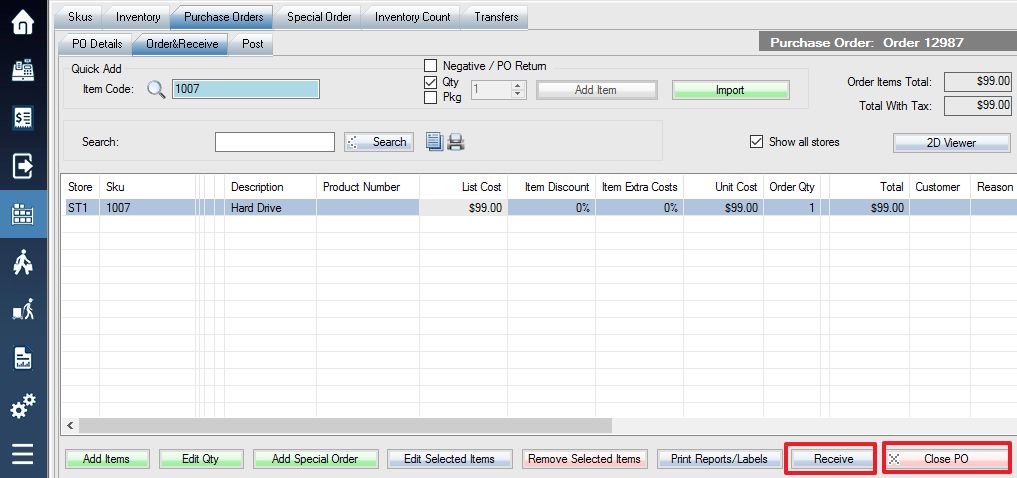Click the Receive button
The height and width of the screenshot is (478, 1017).
[x=833, y=459]
